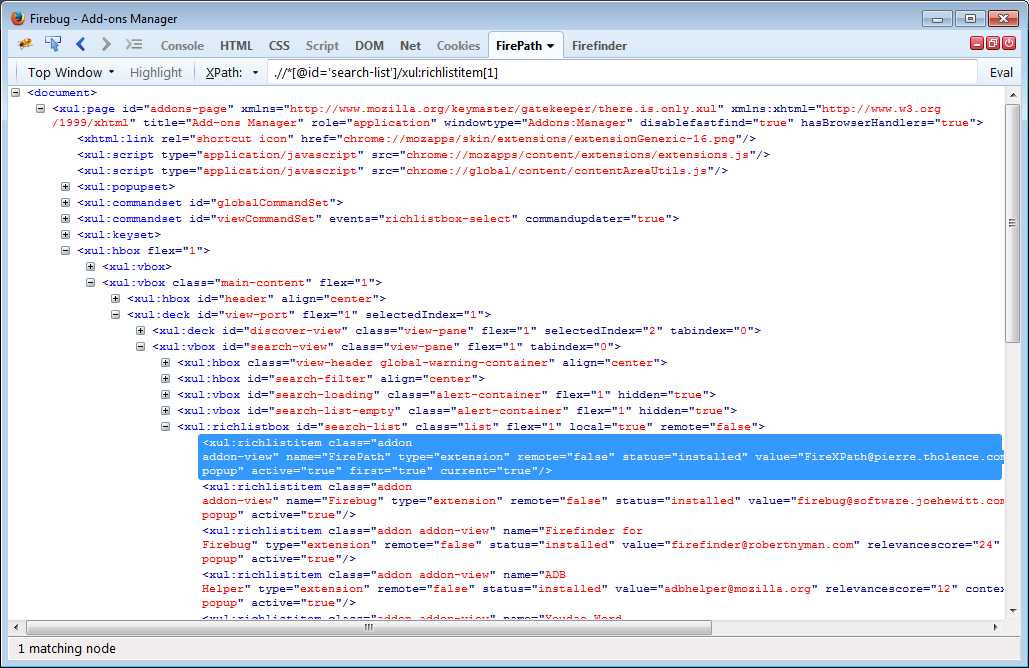
Task: Click the vertical scrollbar up arrow
Action: (1012, 95)
